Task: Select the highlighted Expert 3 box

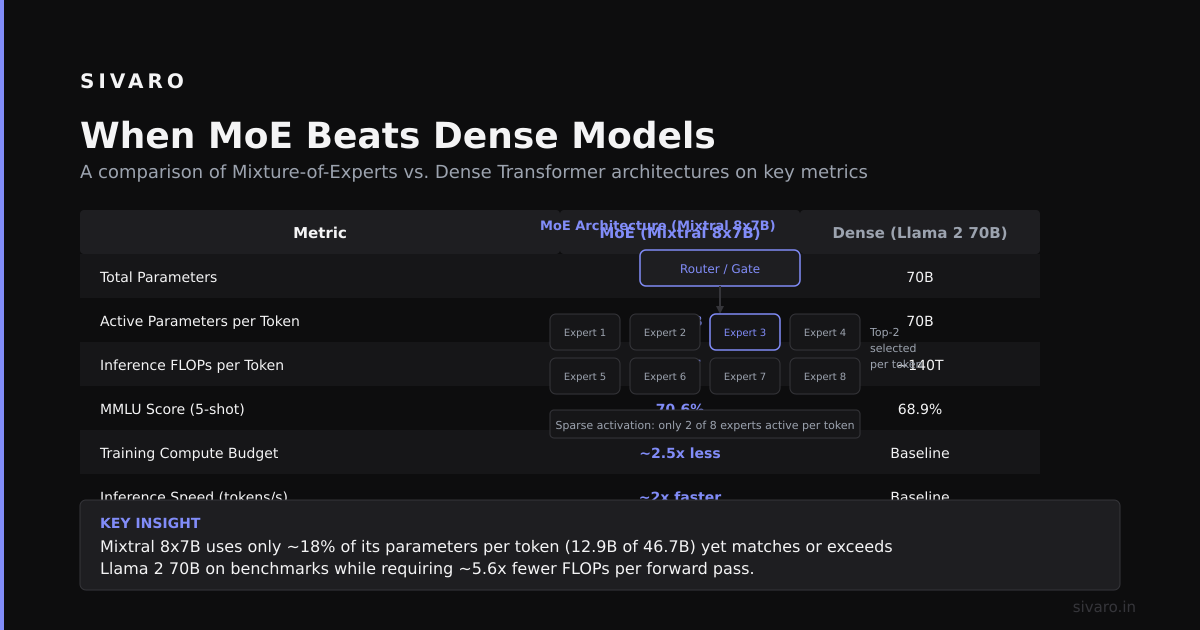Action: [745, 332]
